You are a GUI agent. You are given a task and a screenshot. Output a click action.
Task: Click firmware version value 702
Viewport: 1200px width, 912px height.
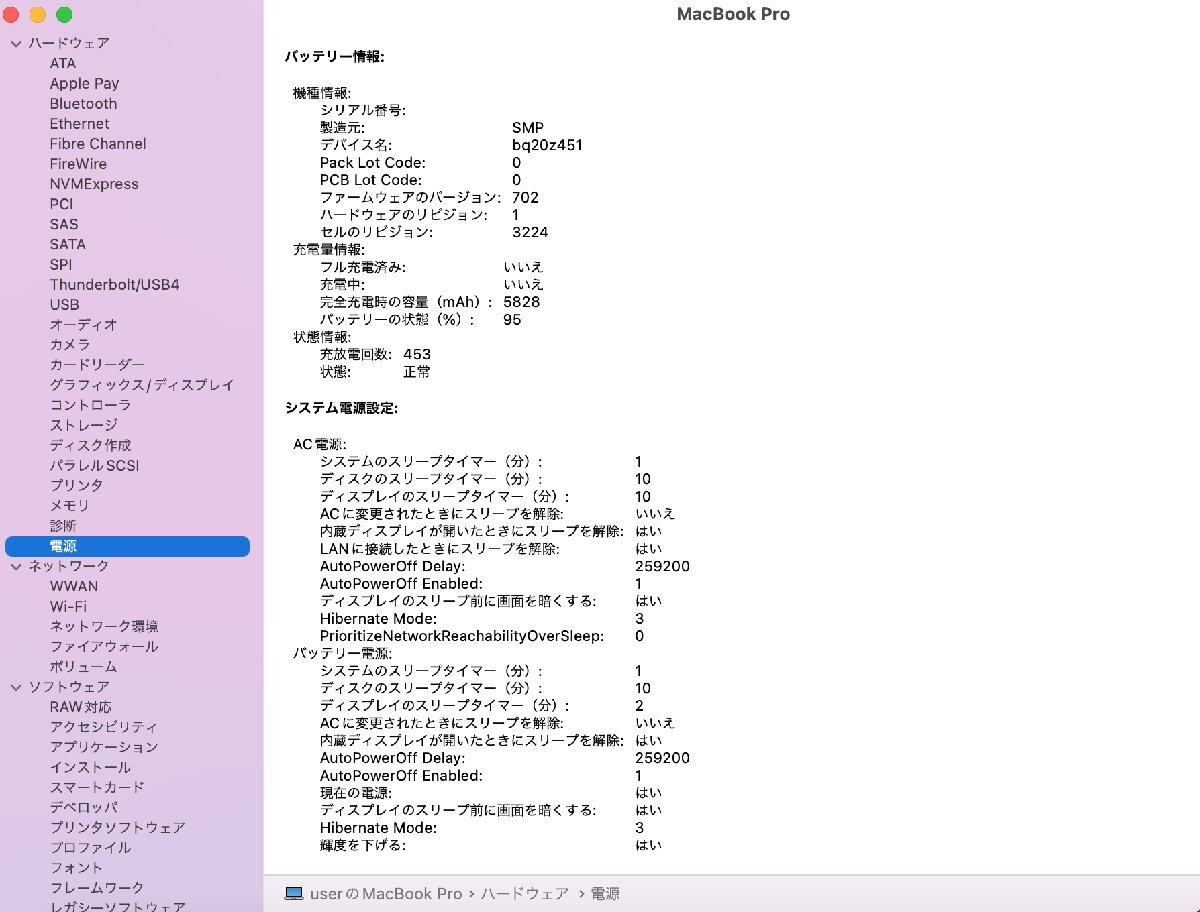525,197
